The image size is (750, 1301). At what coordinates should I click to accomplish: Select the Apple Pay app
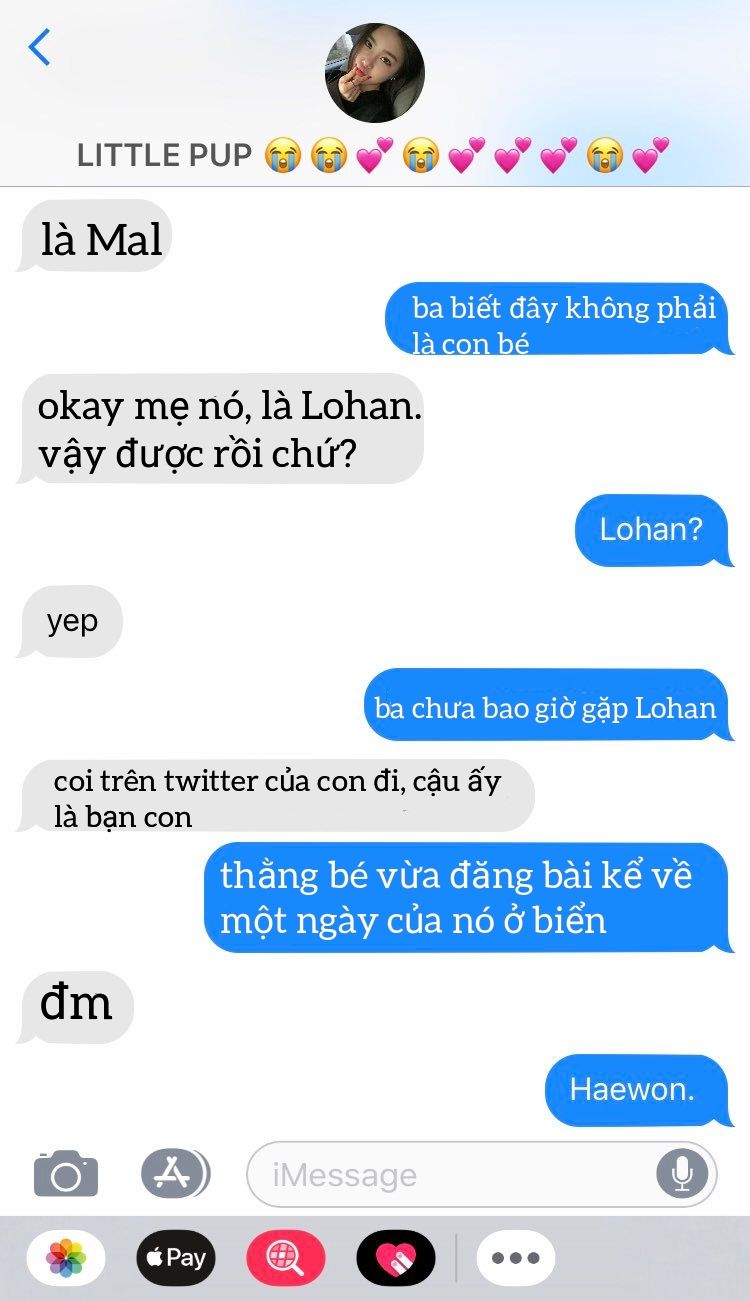point(176,1258)
